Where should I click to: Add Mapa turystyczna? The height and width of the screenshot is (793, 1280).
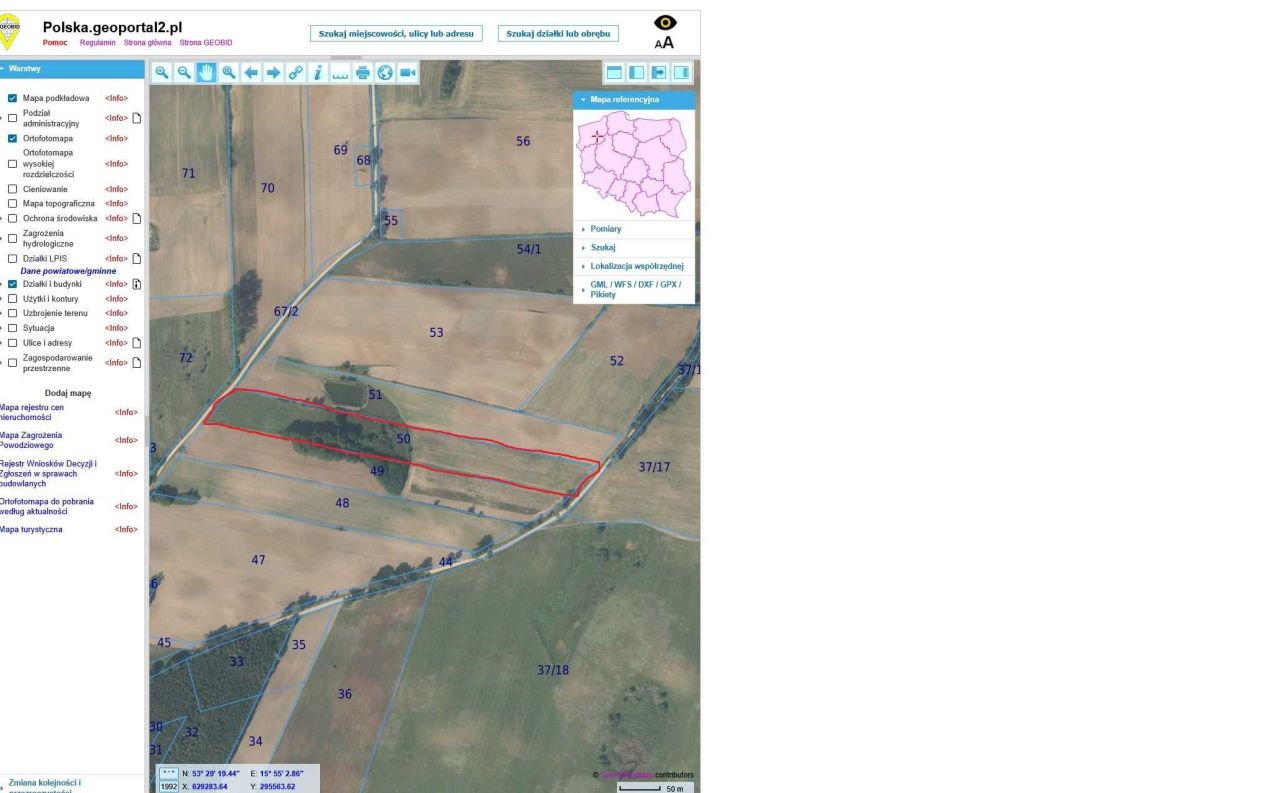(x=31, y=529)
